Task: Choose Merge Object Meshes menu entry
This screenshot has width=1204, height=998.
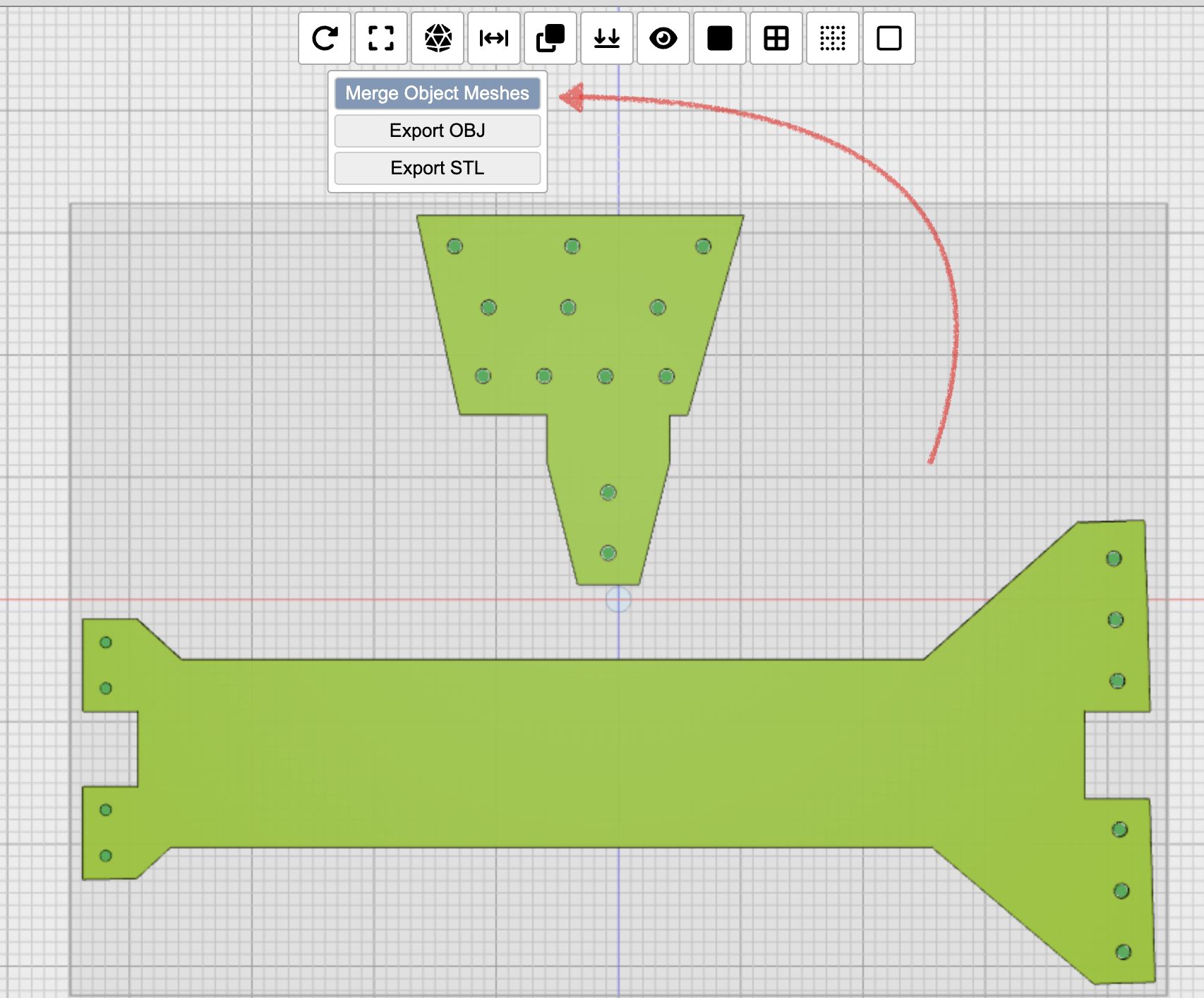Action: (438, 93)
